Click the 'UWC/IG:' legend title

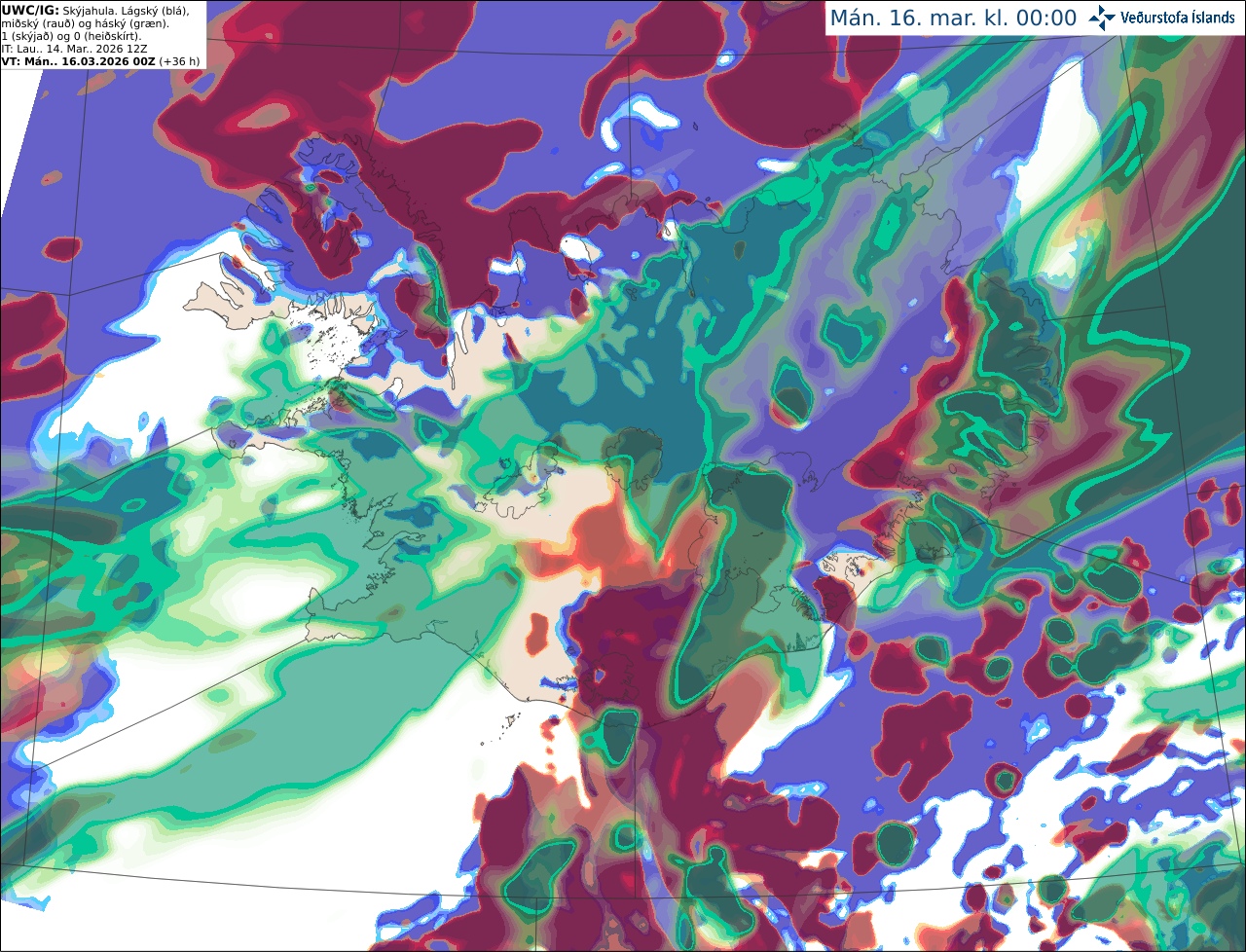click(x=30, y=10)
